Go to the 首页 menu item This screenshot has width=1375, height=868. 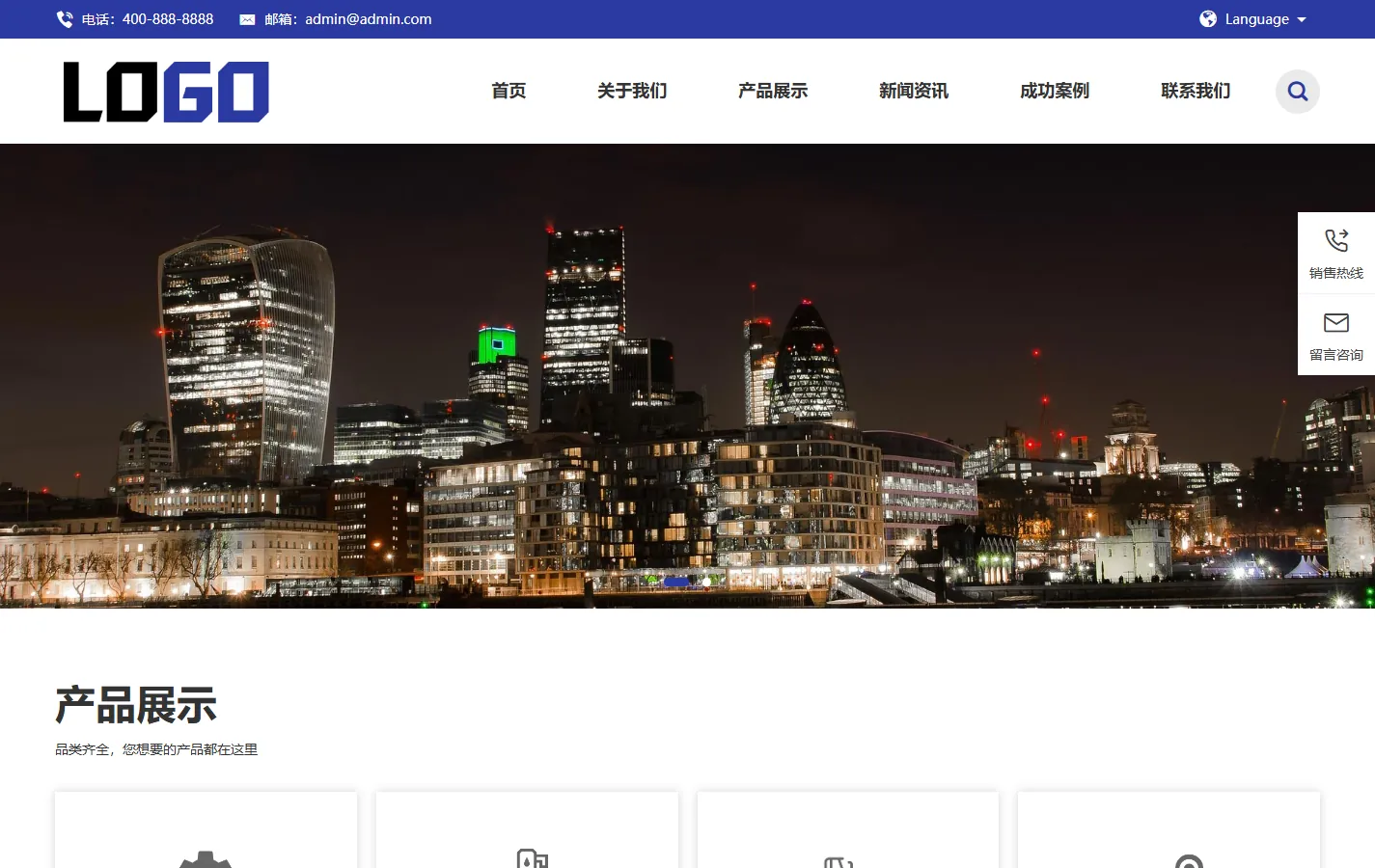[x=509, y=91]
